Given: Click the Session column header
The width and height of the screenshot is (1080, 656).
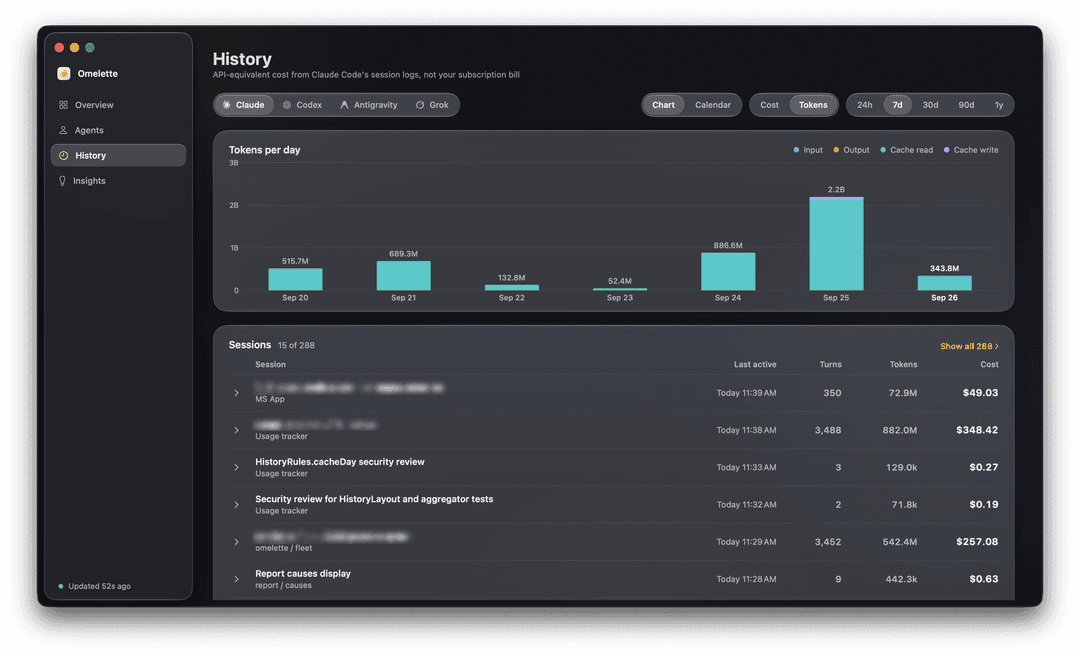Looking at the screenshot, I should coord(270,365).
